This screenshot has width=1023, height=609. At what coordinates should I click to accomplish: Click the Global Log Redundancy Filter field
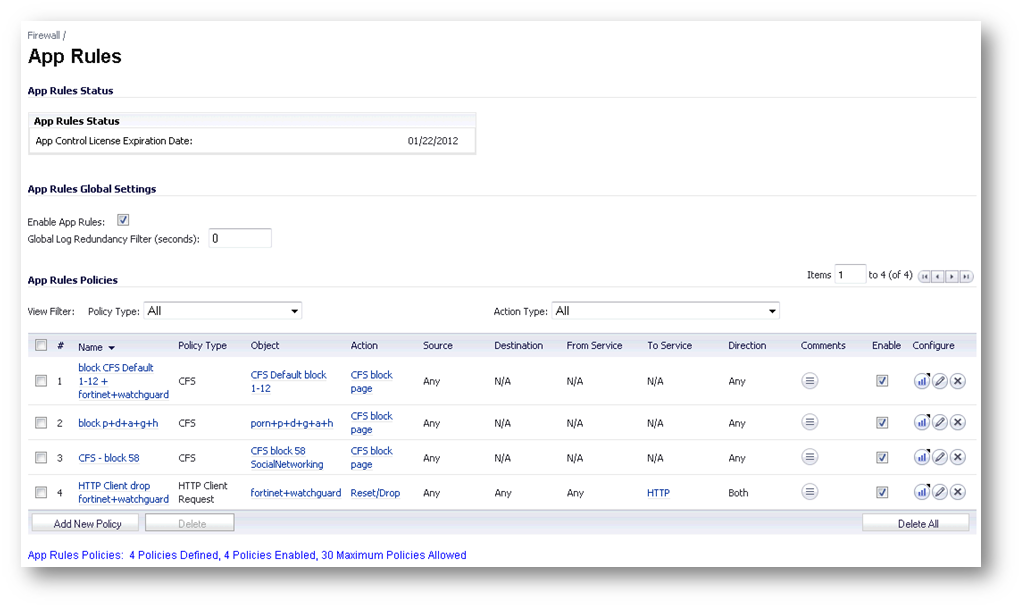pos(240,238)
